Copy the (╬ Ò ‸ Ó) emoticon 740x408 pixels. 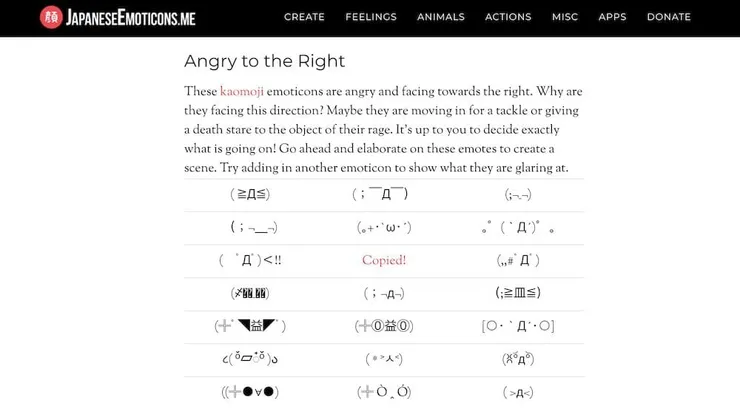coord(384,392)
